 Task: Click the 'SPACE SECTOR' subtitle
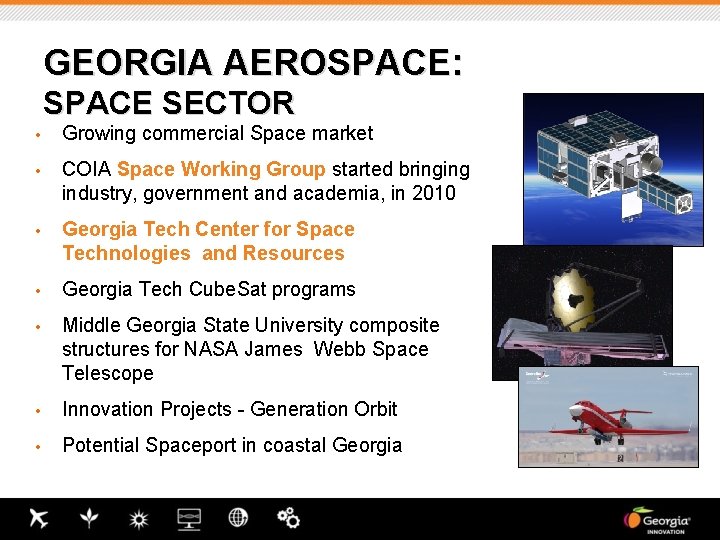(x=169, y=102)
